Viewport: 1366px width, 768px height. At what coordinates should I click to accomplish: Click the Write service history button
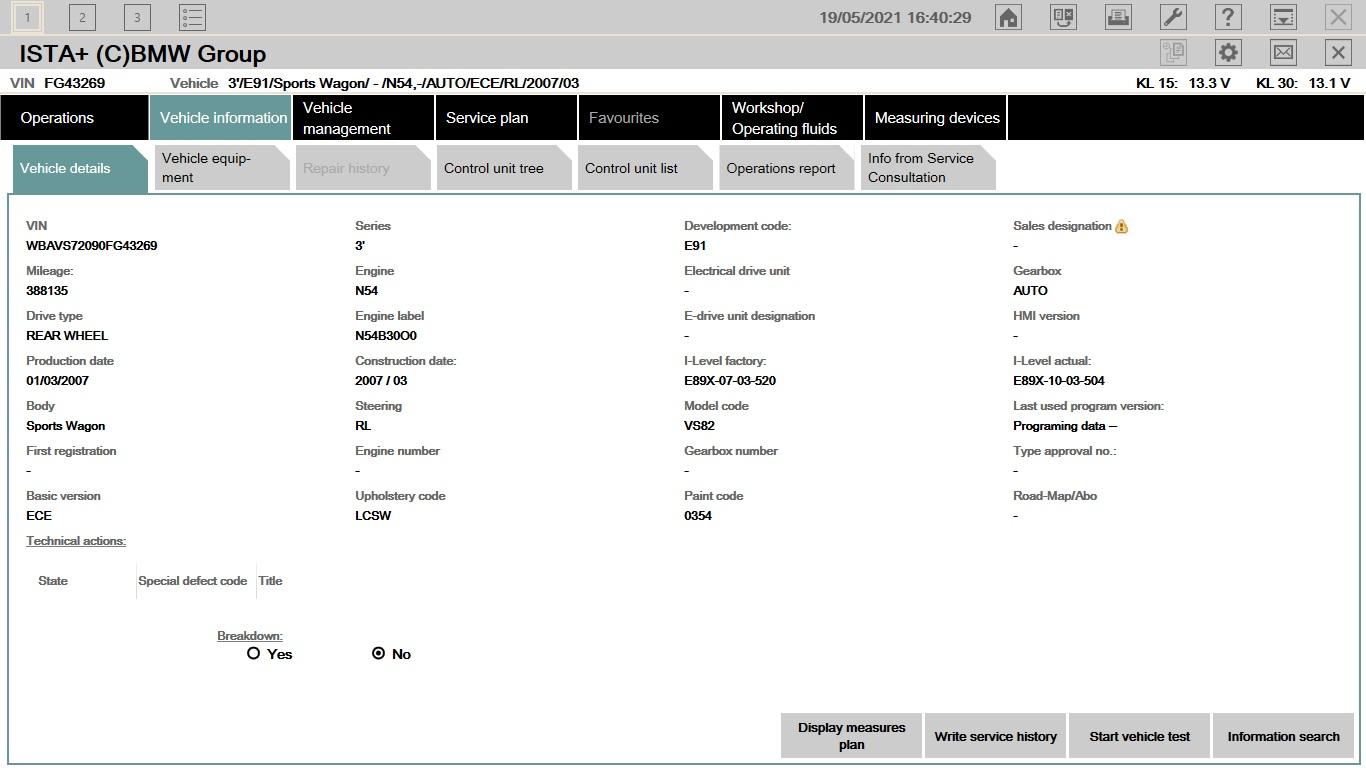tap(995, 736)
